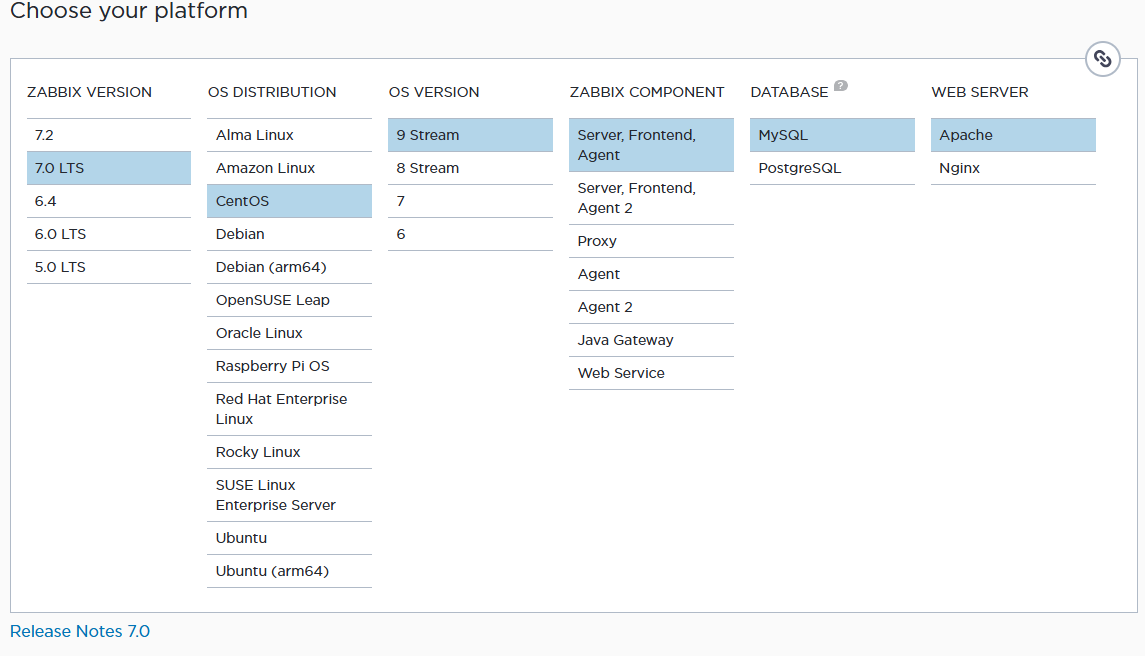Viewport: 1145px width, 656px height.
Task: Select Zabbix version 6.0 LTS
Action: (108, 234)
